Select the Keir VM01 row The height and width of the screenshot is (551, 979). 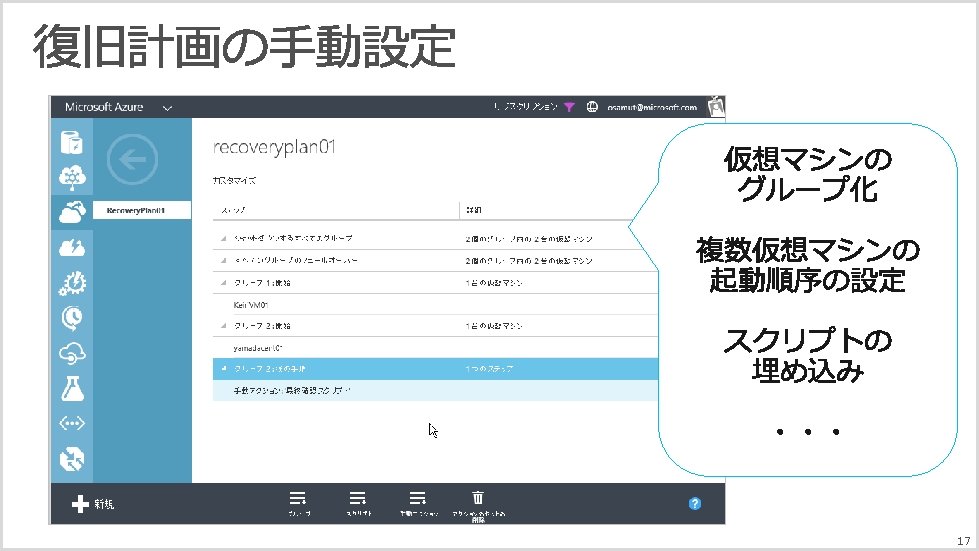point(435,305)
